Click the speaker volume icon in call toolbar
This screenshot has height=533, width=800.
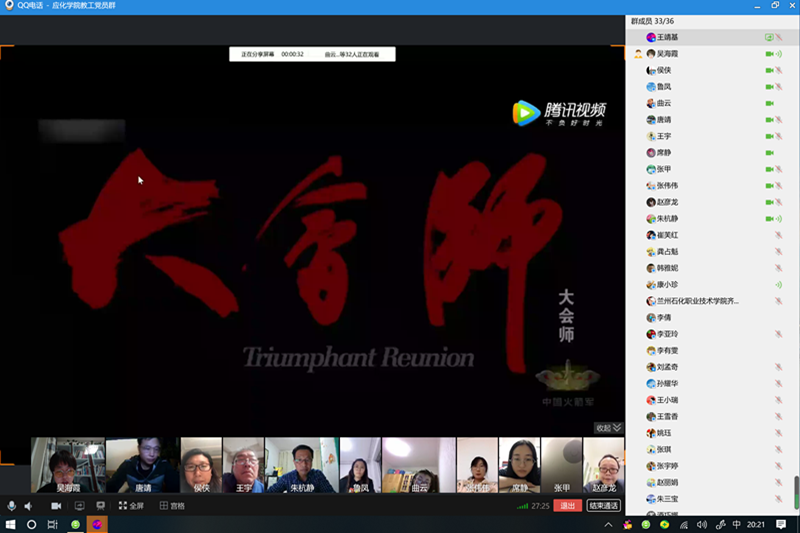(x=28, y=506)
